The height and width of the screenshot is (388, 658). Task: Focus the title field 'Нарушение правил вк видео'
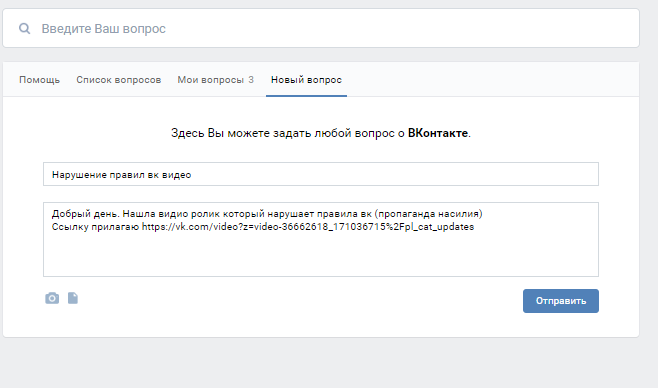tap(321, 174)
